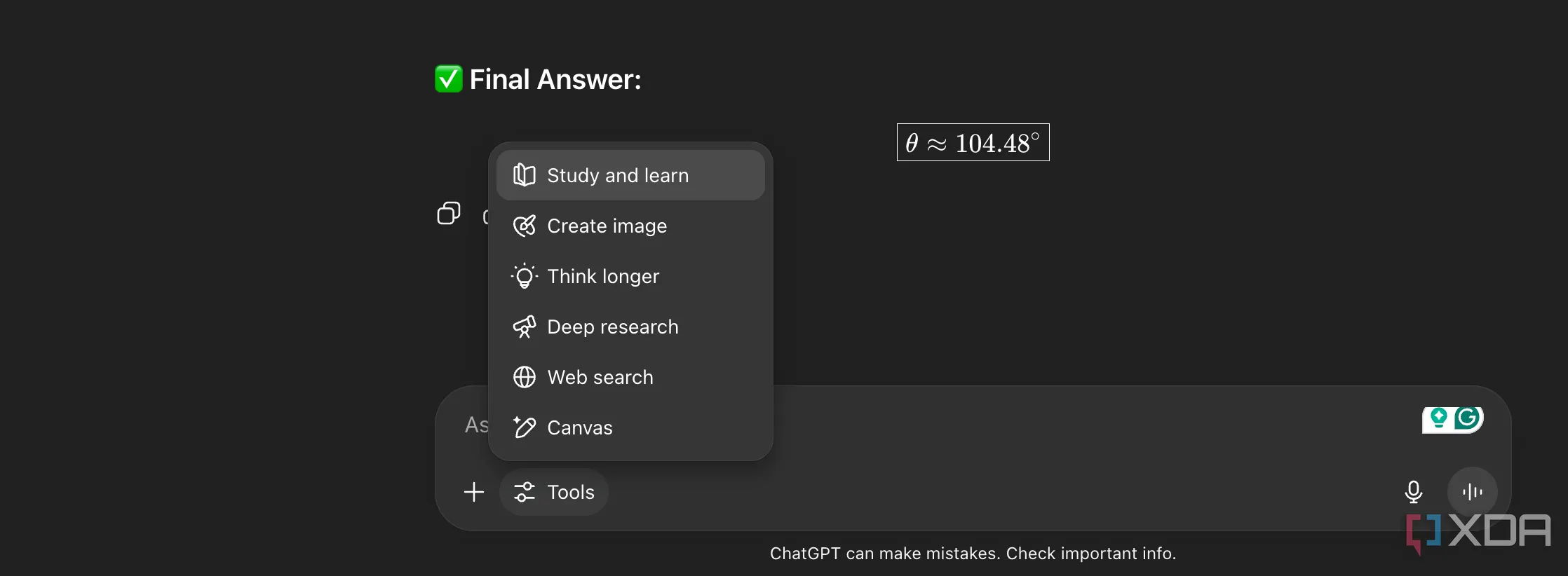
Task: Collapse the Tools dropdown button
Action: (x=554, y=492)
